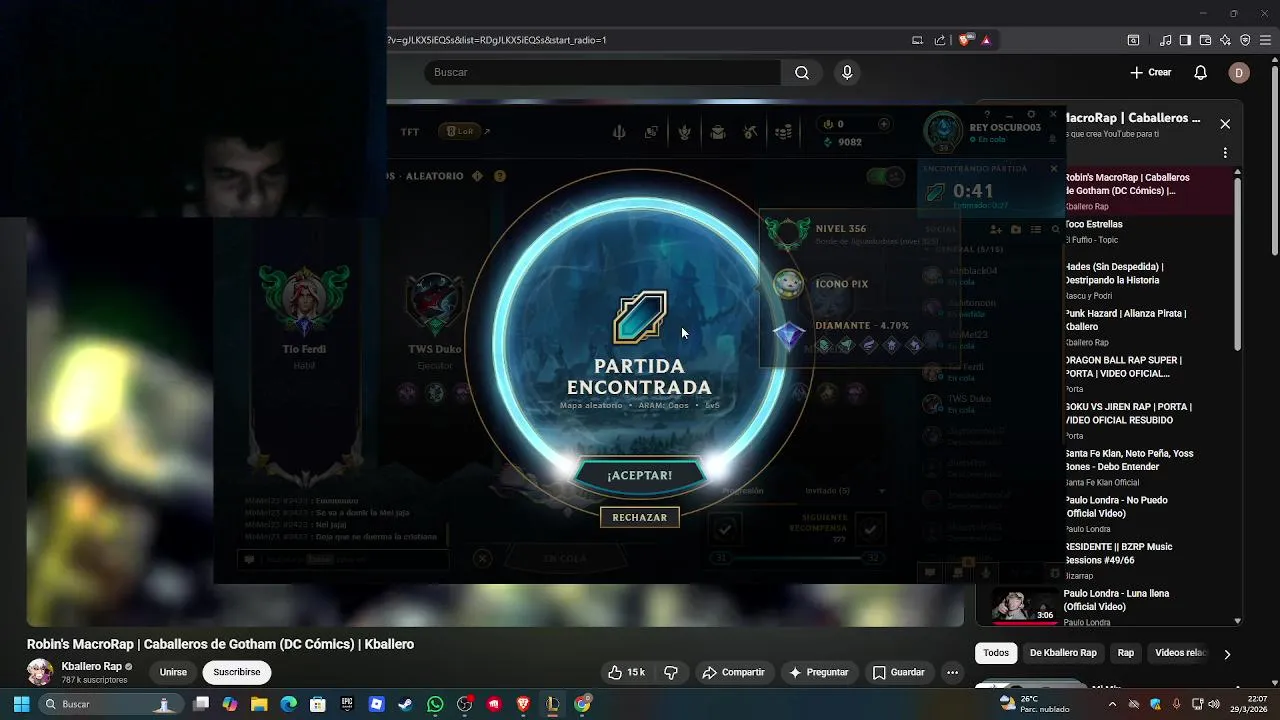
Task: Open the YouTube Crear menu
Action: tap(1151, 72)
